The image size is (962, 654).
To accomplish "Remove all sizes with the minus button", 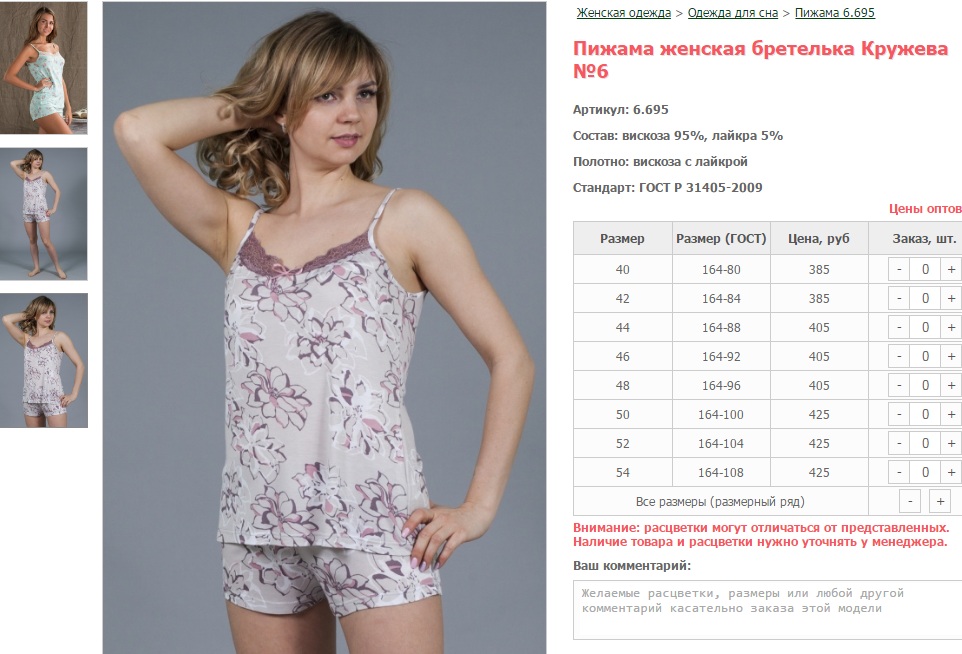I will click(x=910, y=501).
